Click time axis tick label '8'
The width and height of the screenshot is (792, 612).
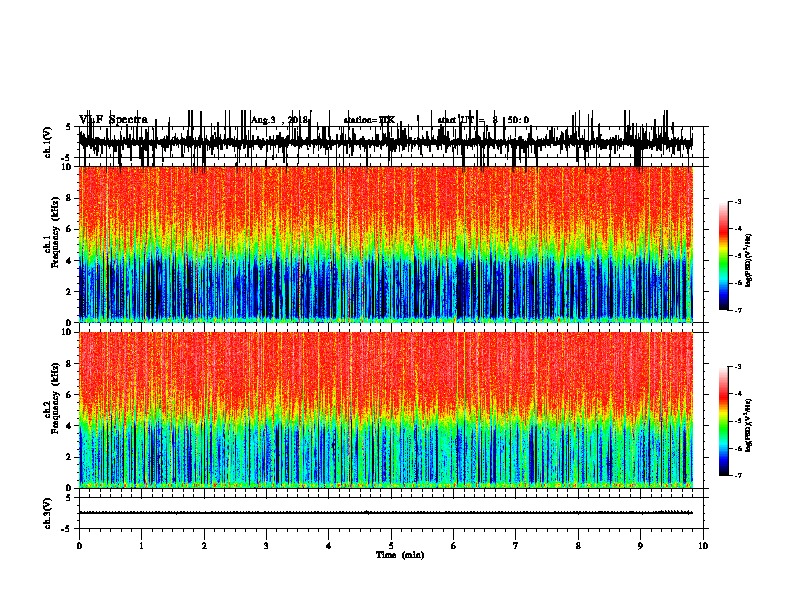point(578,546)
